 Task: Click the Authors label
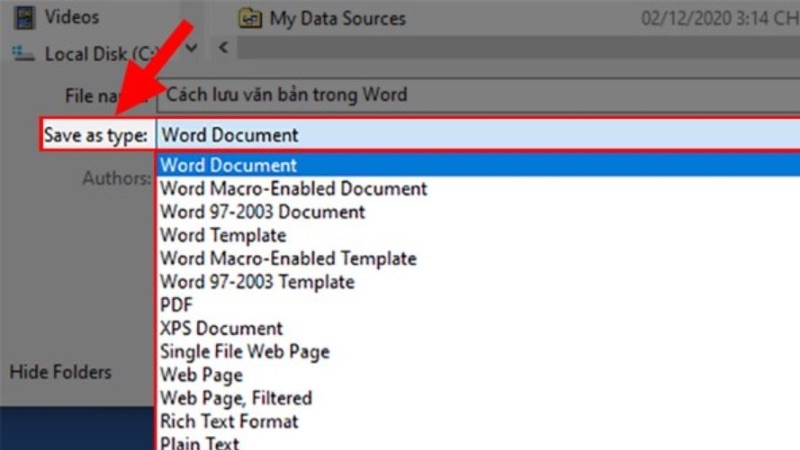117,178
